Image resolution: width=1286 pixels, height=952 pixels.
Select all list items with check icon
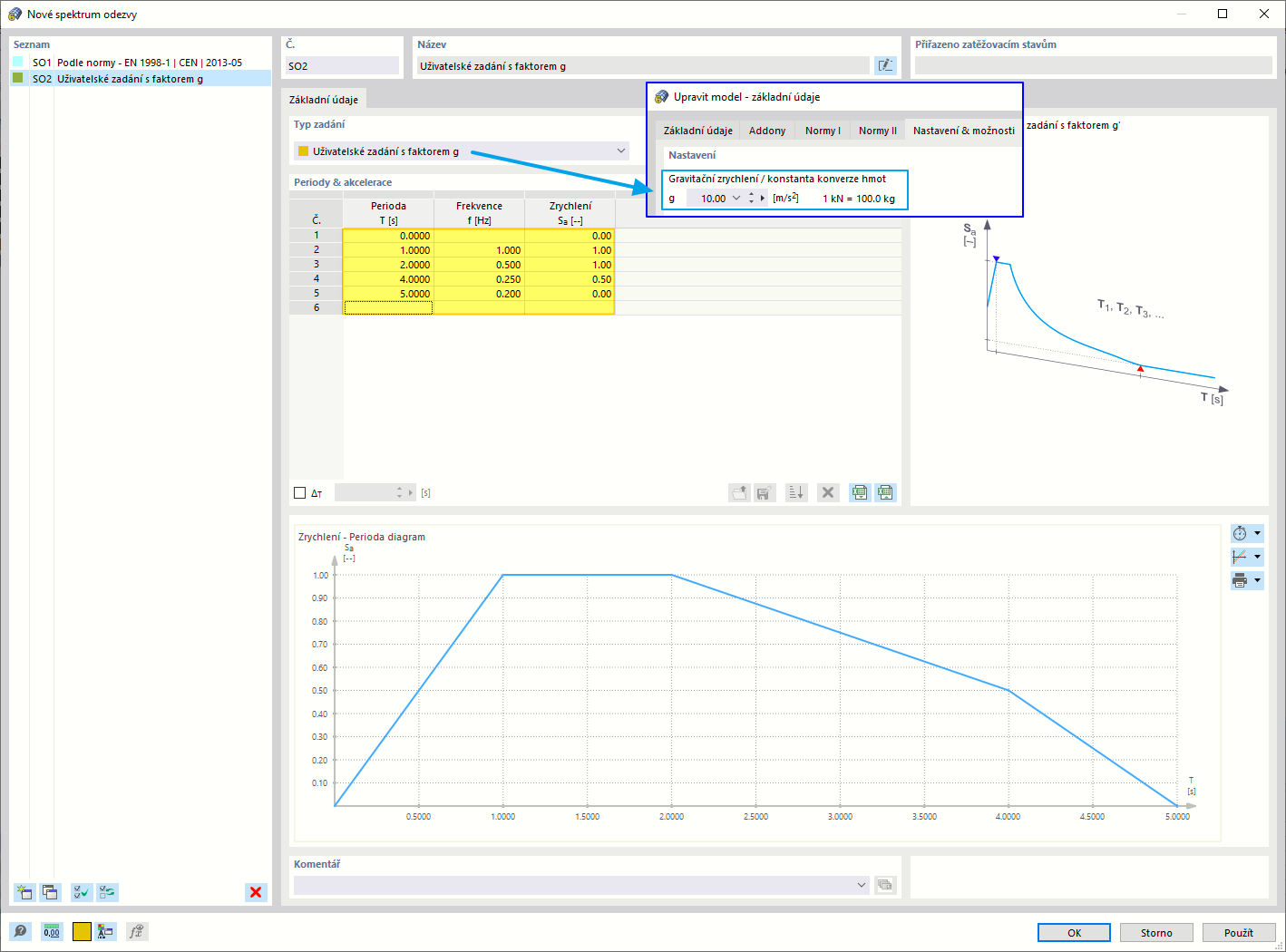pyautogui.click(x=82, y=892)
